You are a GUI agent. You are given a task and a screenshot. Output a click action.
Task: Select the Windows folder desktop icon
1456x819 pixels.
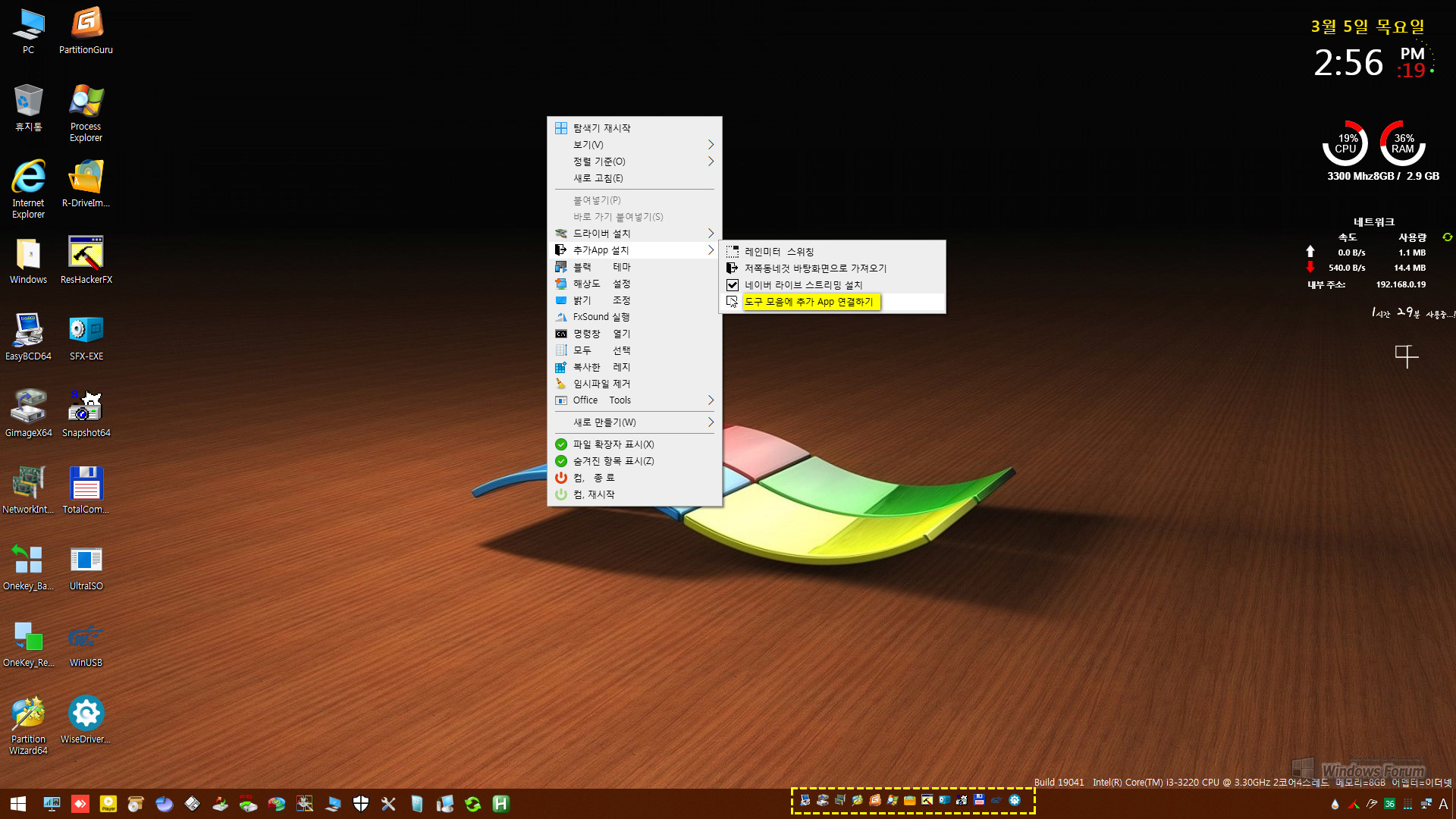(28, 260)
